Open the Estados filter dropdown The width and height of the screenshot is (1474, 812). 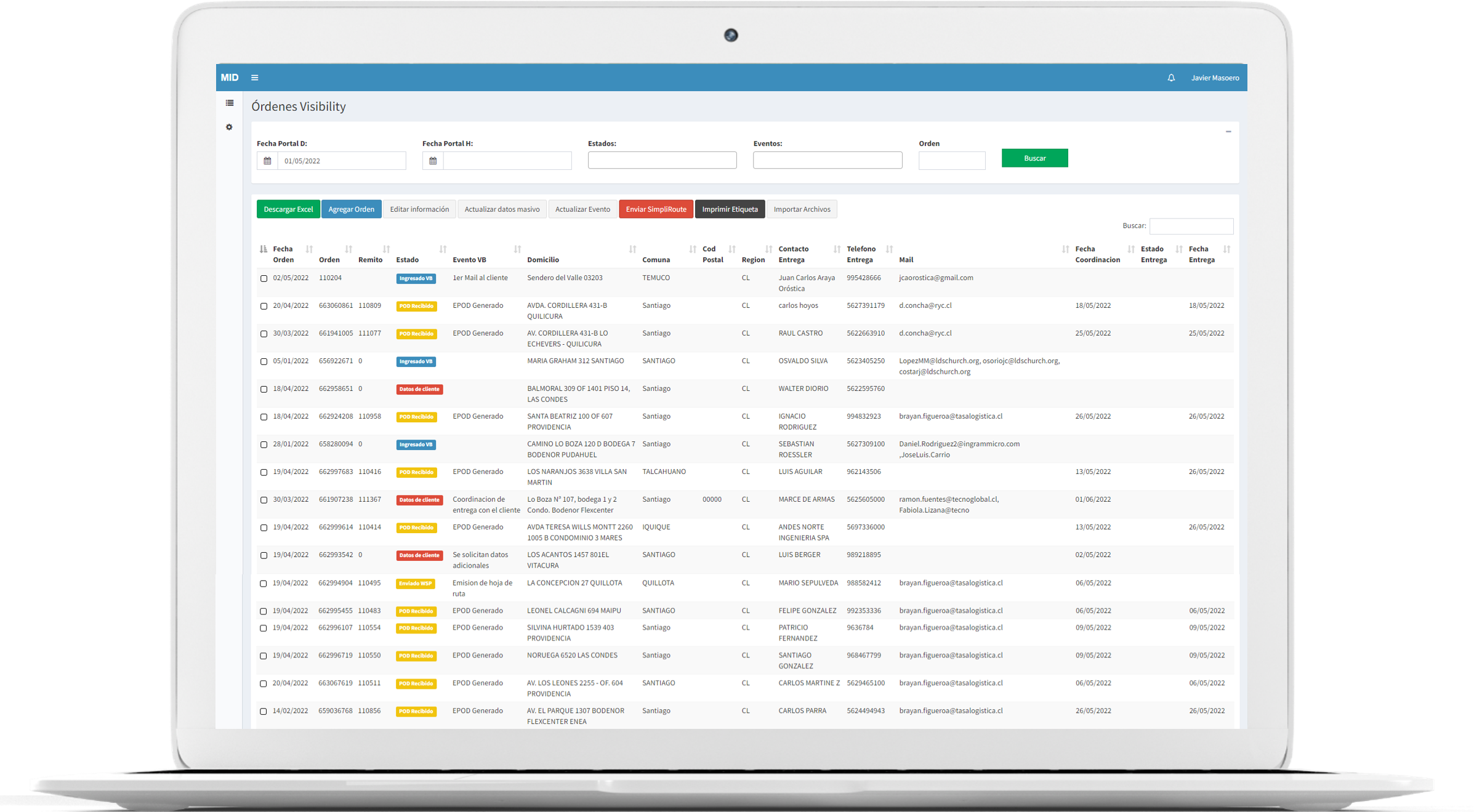tap(662, 160)
